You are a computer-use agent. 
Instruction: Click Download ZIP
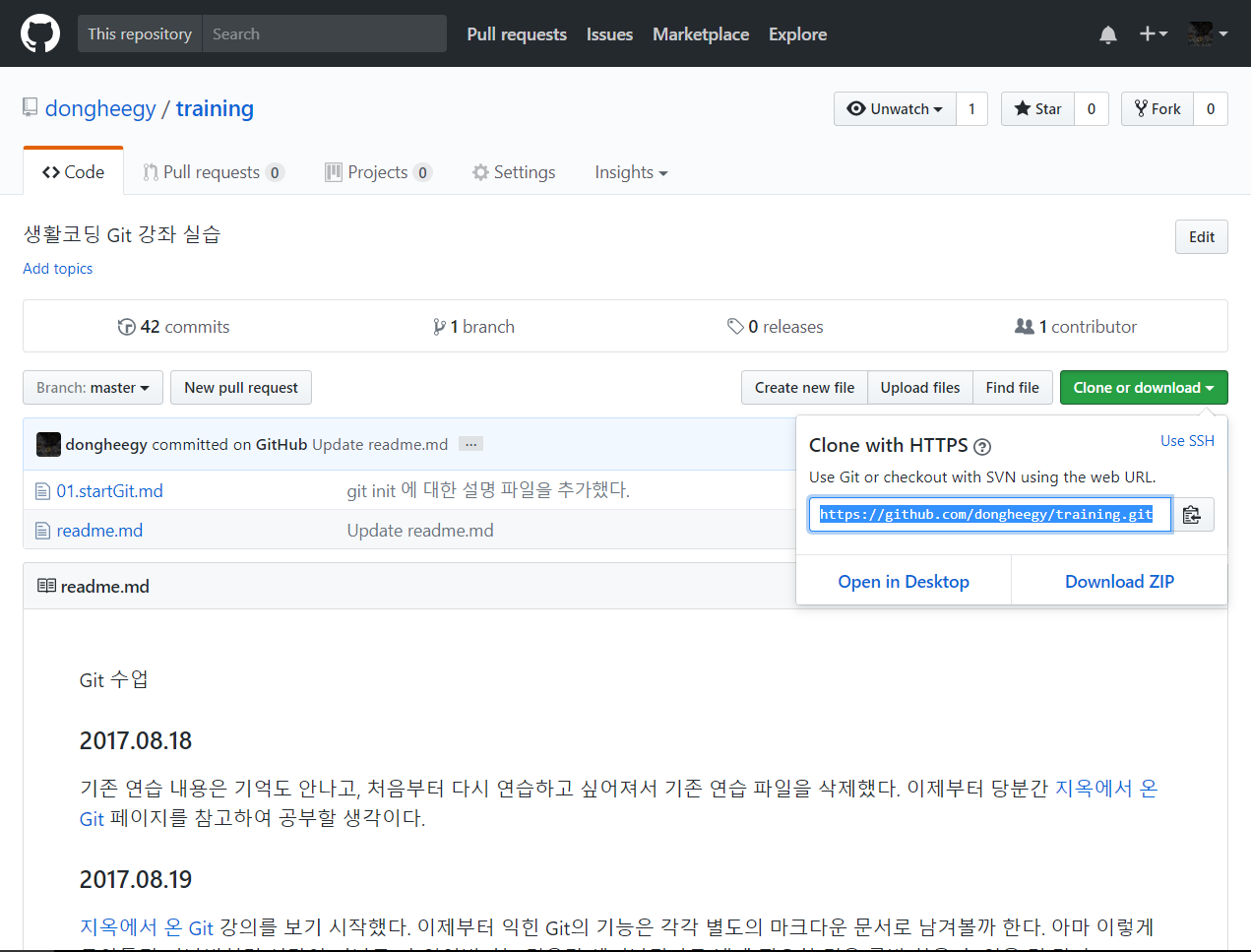click(1119, 581)
